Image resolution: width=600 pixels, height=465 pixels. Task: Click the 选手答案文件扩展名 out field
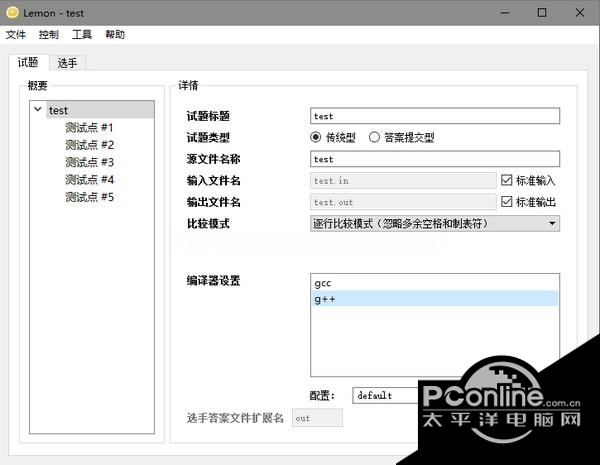(317, 418)
